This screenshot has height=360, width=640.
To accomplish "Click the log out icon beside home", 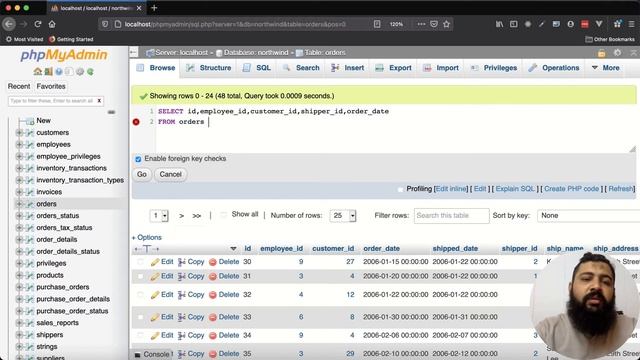I will point(48,71).
